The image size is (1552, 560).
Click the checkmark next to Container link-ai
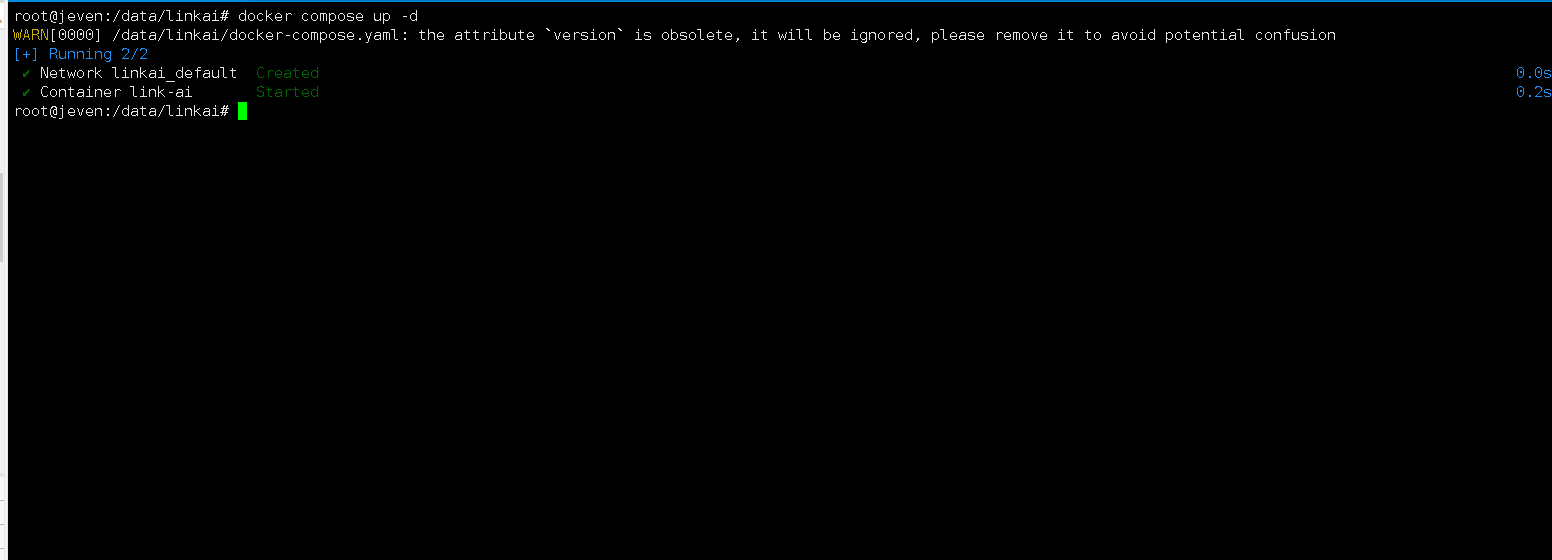click(x=26, y=92)
